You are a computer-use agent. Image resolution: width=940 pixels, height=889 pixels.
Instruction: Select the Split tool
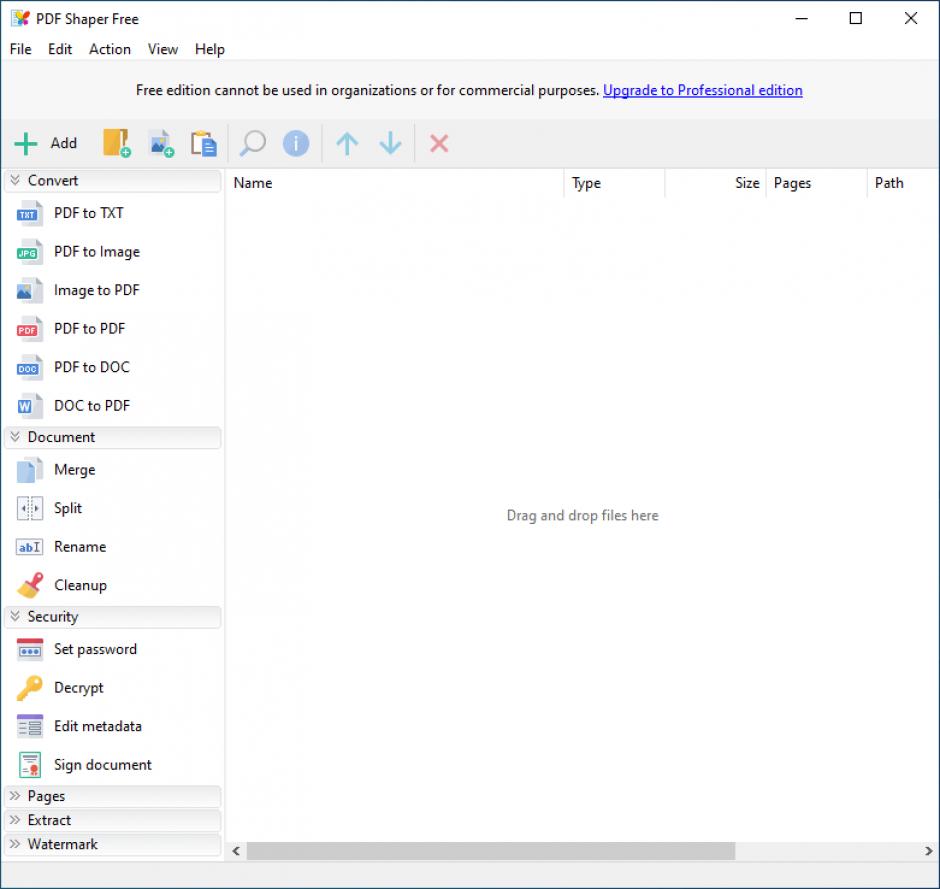click(66, 508)
